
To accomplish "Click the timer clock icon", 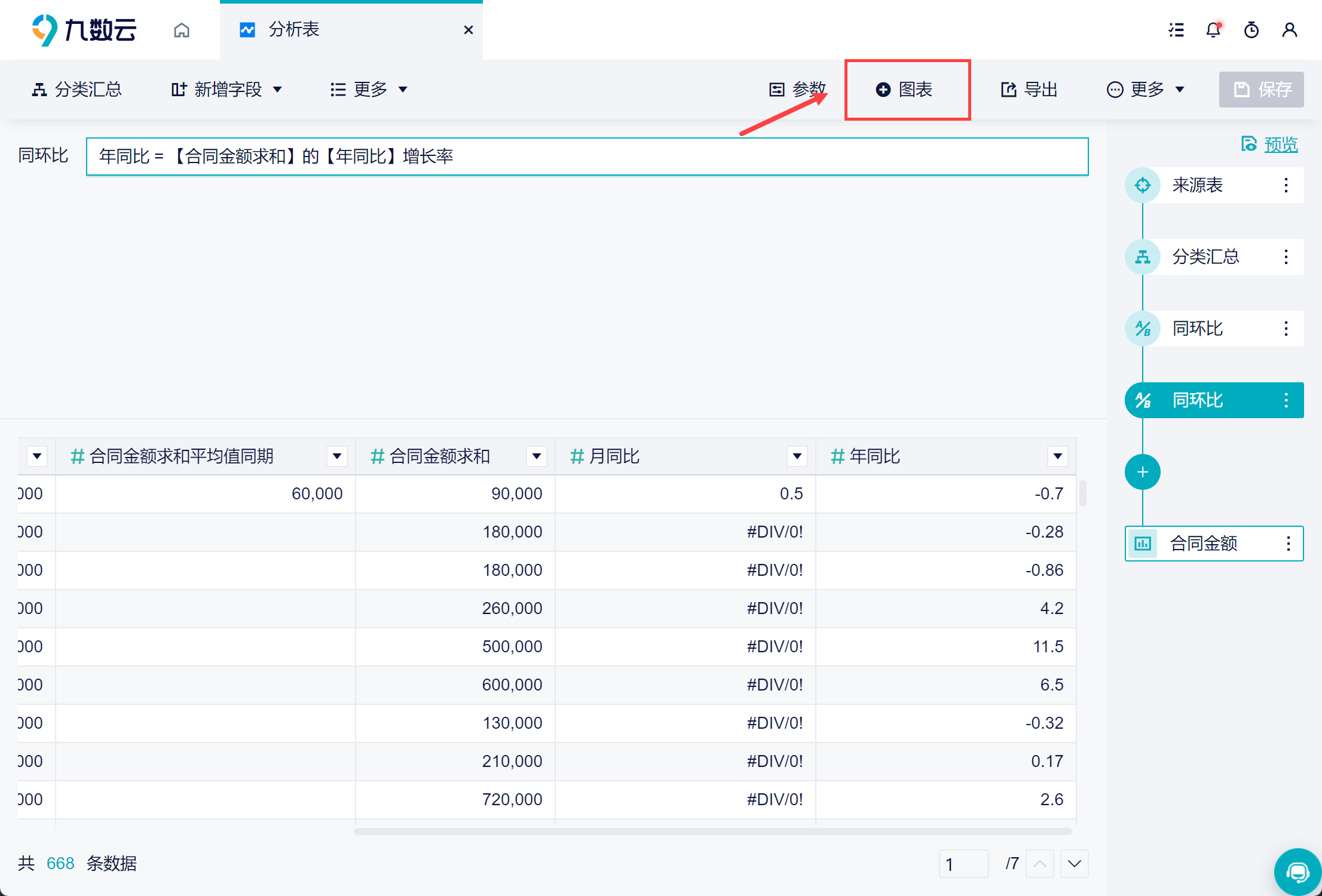I will (x=1251, y=30).
